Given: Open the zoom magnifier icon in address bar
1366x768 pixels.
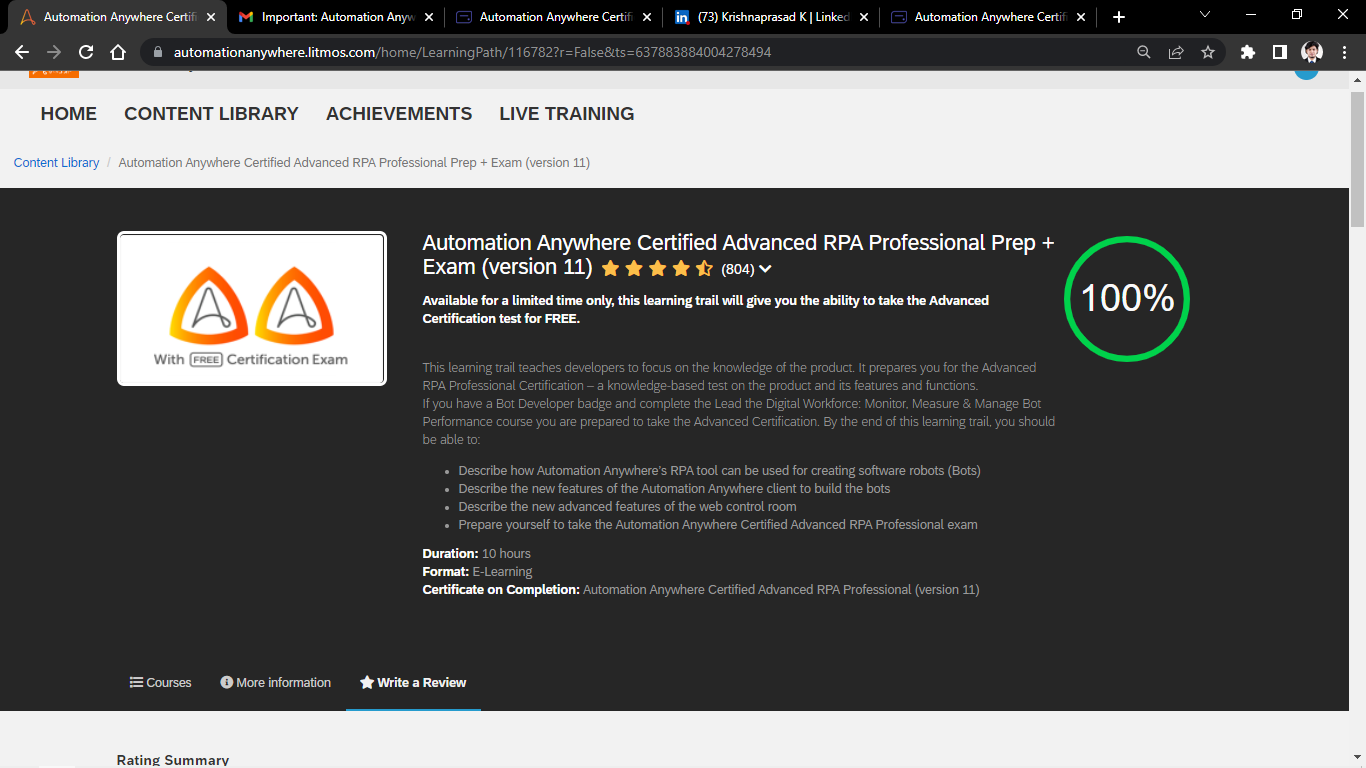Looking at the screenshot, I should coord(1144,52).
